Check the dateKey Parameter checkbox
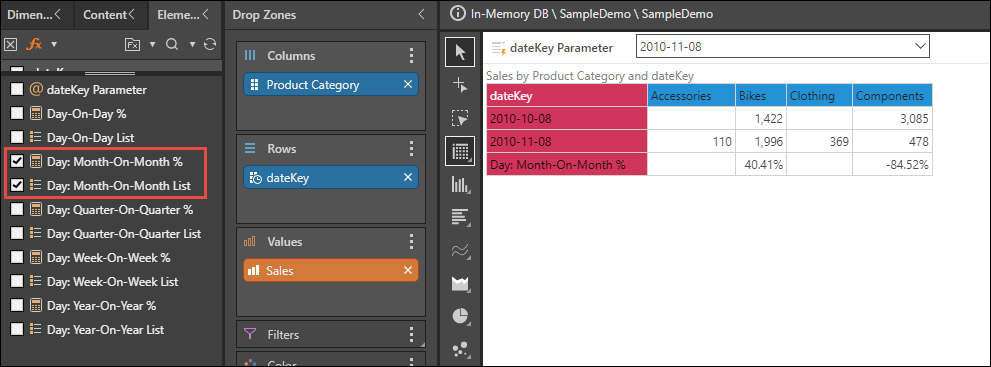The width and height of the screenshot is (991, 367). point(17,90)
